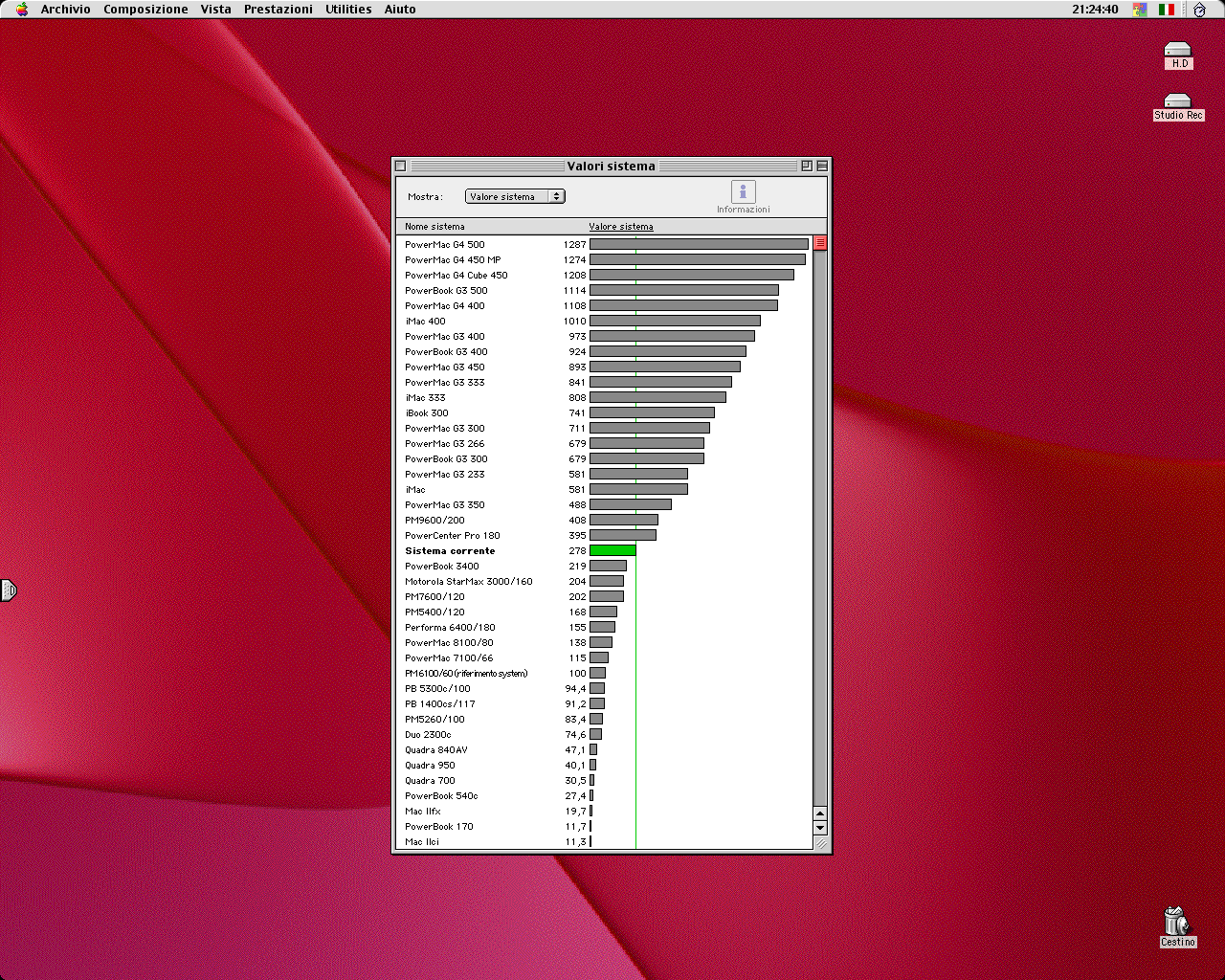The width and height of the screenshot is (1225, 980).
Task: Select the Motorola StarMax 3000/160 row
Action: pyautogui.click(x=605, y=581)
